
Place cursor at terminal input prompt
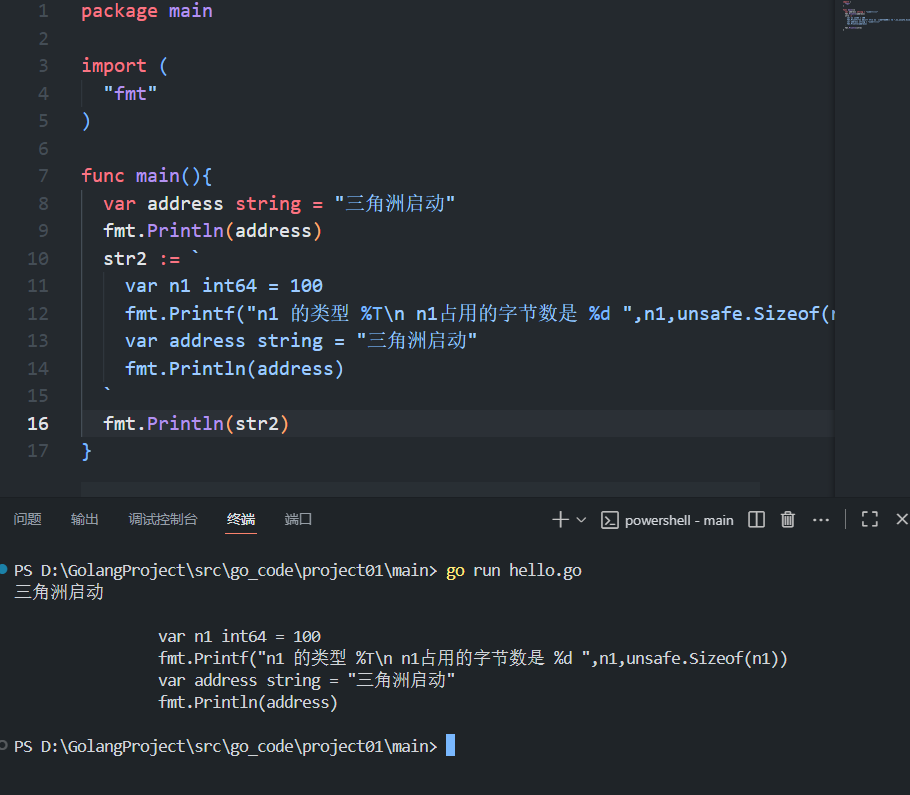pos(450,746)
